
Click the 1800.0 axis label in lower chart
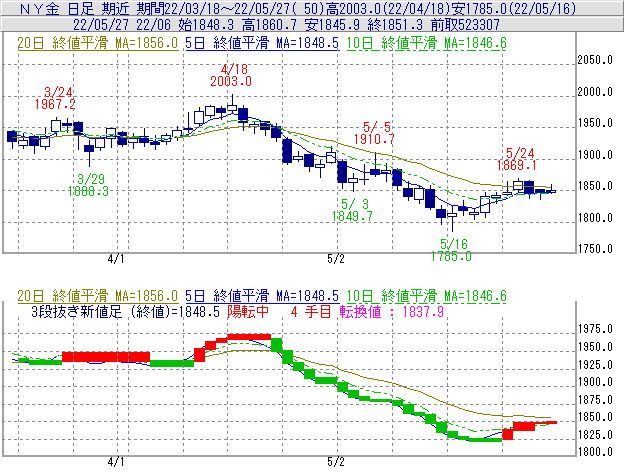595,452
